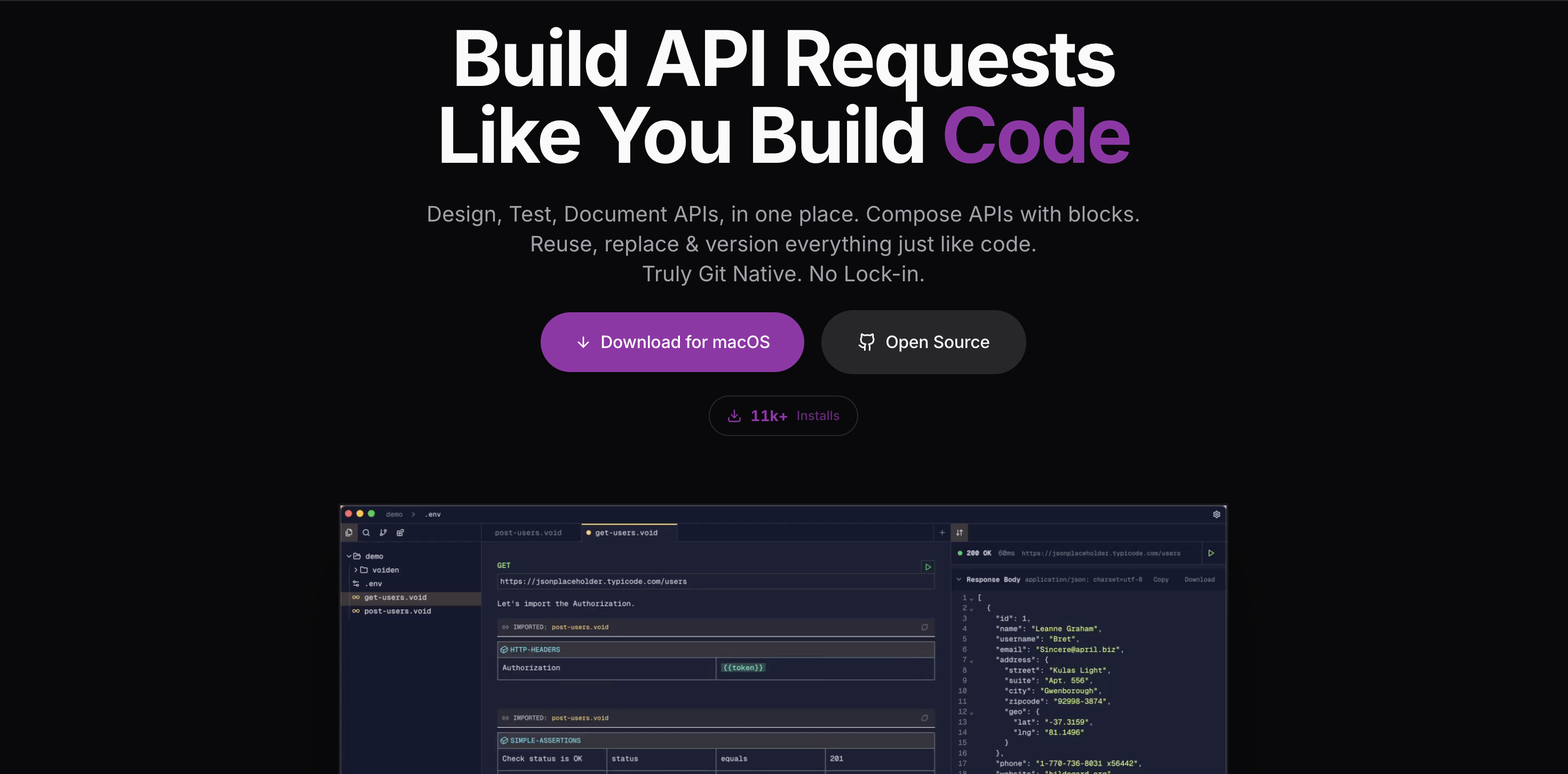This screenshot has height=774, width=1568.
Task: Open .env file in the file tree
Action: tap(373, 583)
